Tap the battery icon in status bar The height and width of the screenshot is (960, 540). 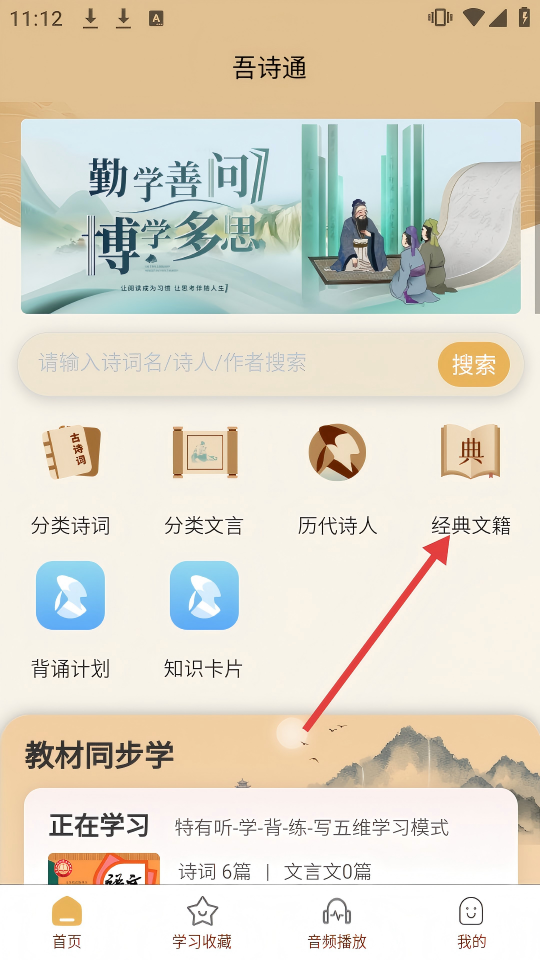tap(524, 17)
